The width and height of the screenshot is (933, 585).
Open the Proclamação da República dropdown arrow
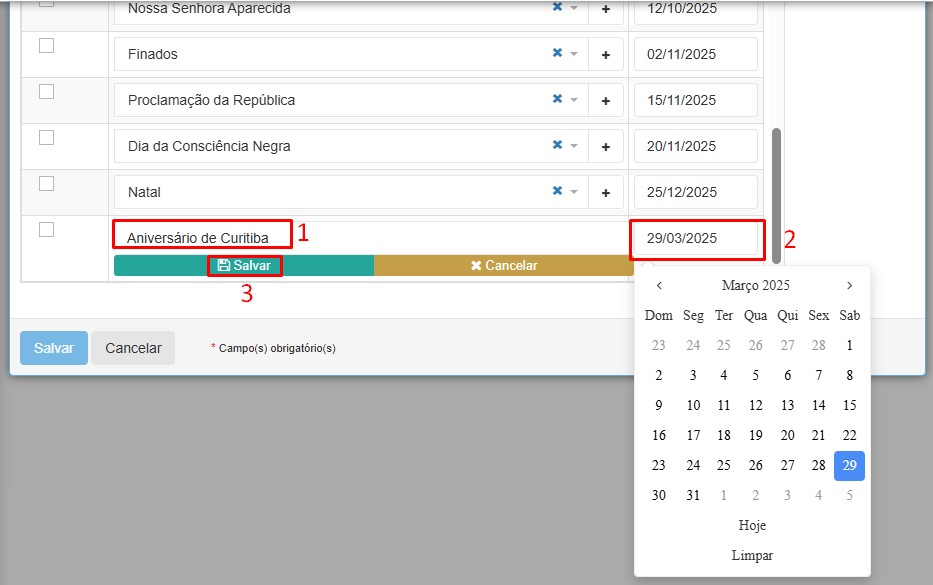click(575, 100)
